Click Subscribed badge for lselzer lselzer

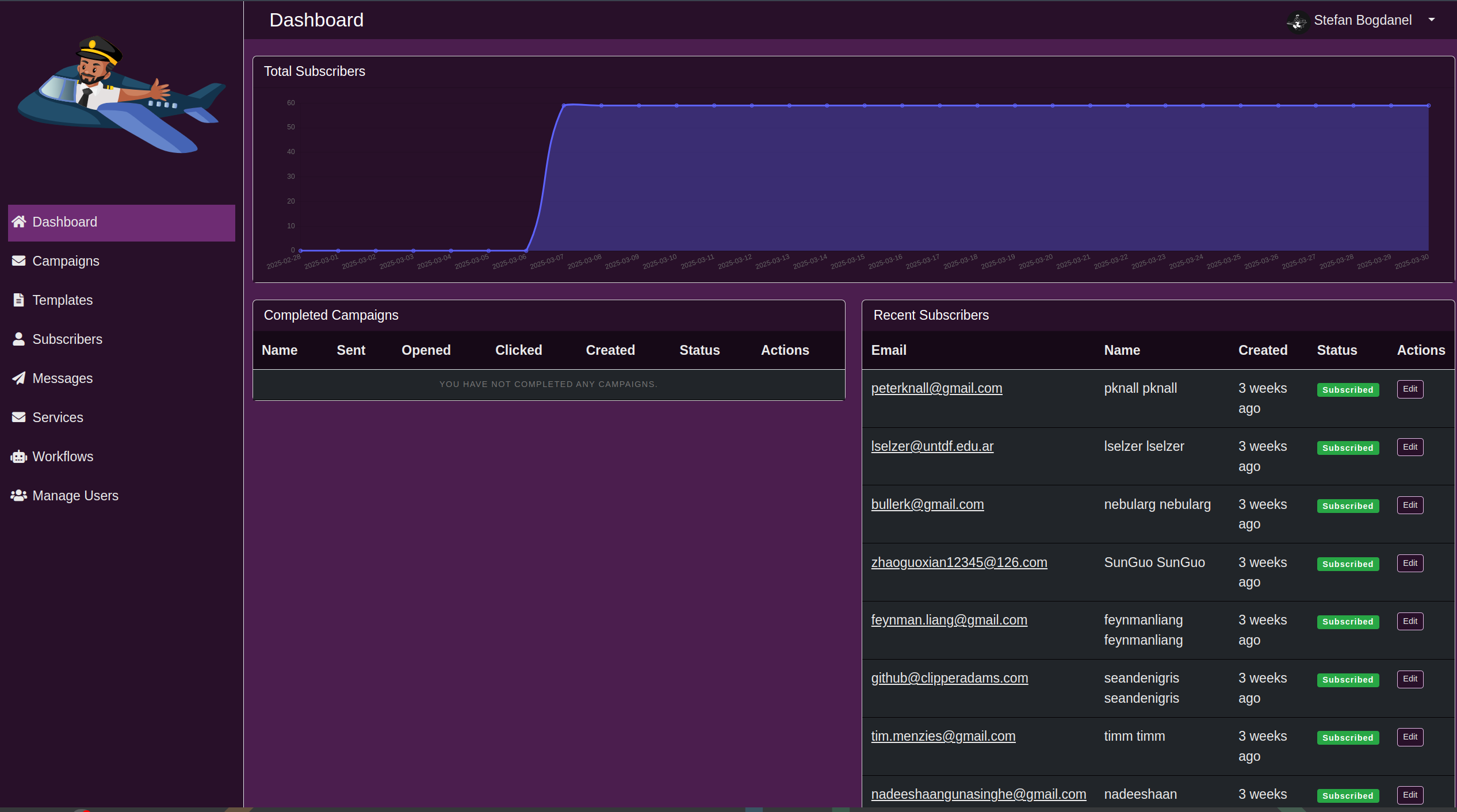click(1348, 448)
